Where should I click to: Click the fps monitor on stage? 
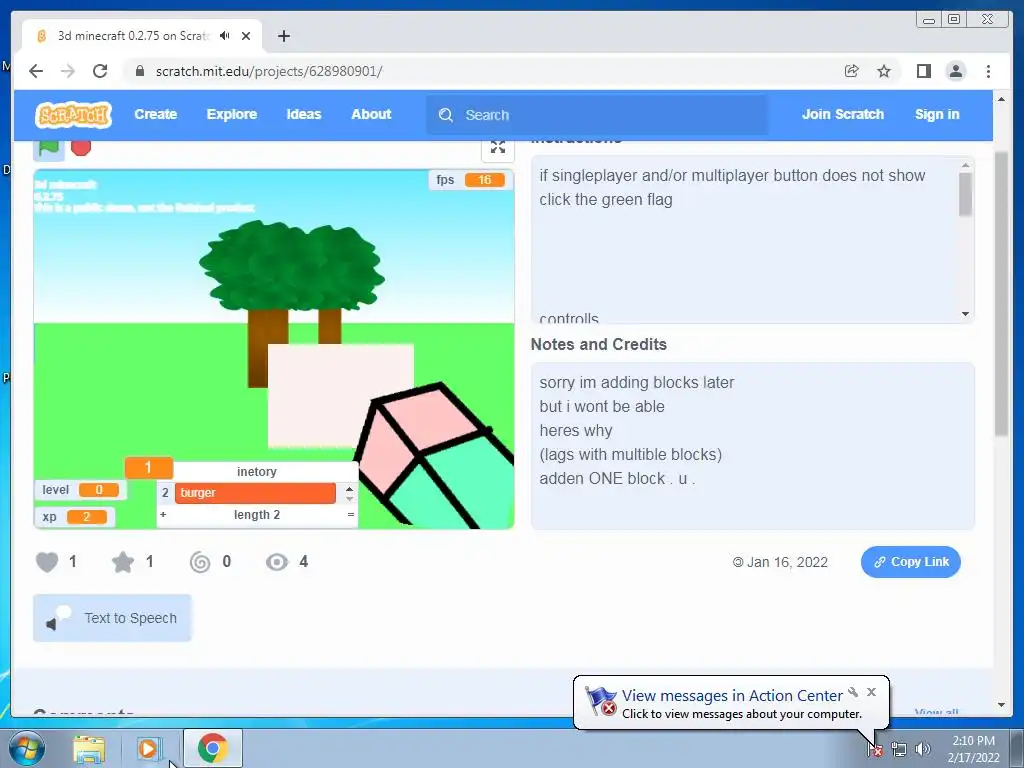(470, 180)
